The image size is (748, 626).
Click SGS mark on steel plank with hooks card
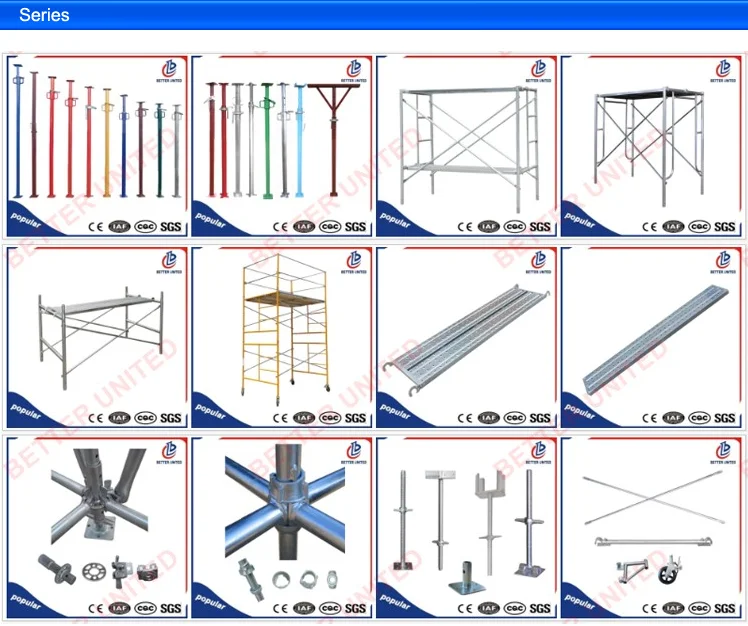point(540,418)
